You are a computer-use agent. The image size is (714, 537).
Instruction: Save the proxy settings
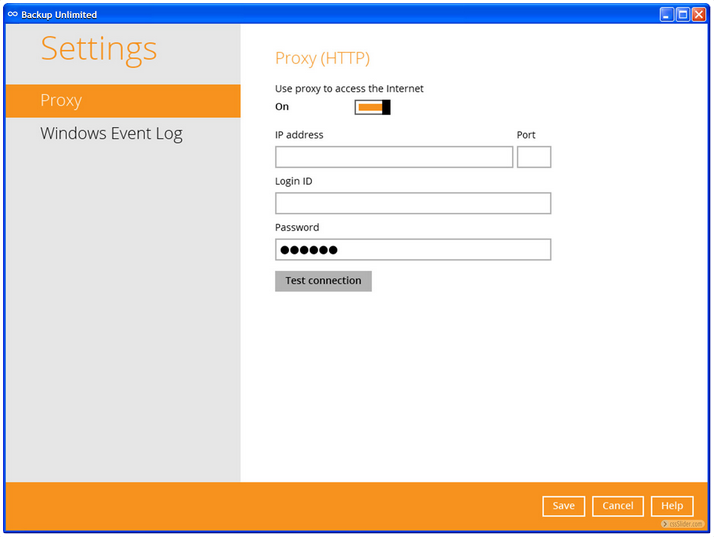[x=564, y=506]
